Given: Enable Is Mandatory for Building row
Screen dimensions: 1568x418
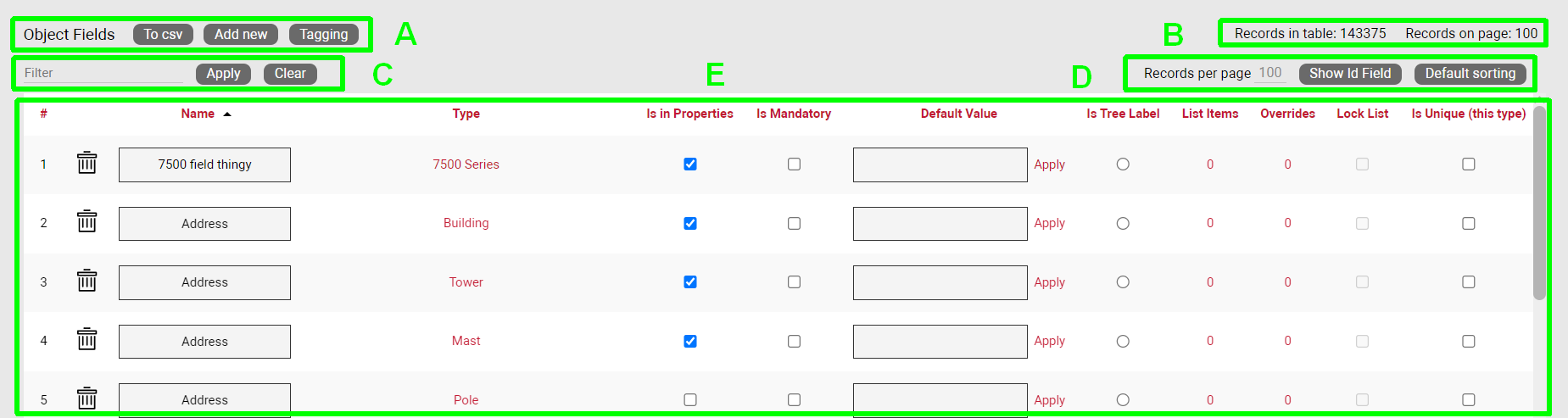Looking at the screenshot, I should 794,223.
